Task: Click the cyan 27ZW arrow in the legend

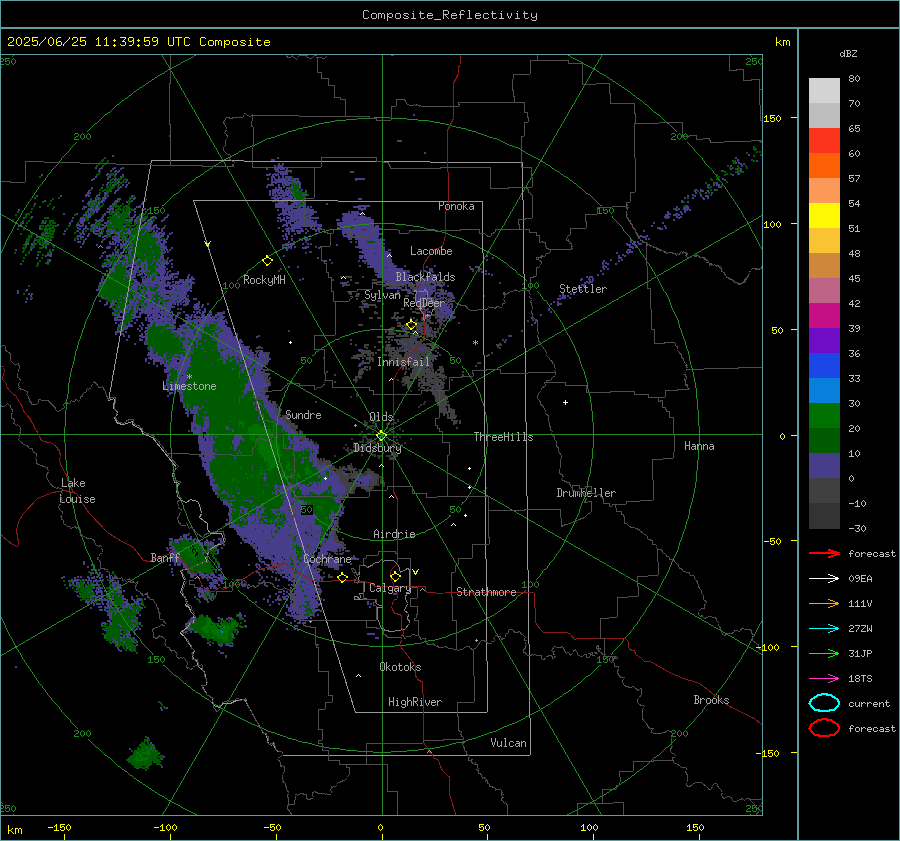Action: [x=824, y=629]
